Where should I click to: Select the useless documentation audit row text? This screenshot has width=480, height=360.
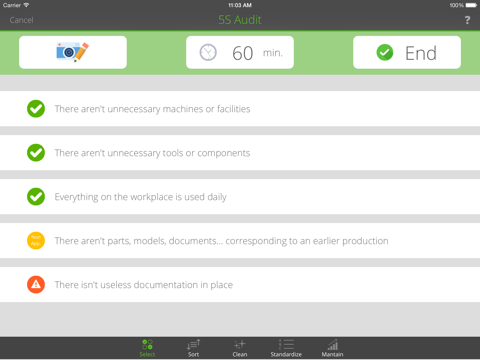[144, 285]
